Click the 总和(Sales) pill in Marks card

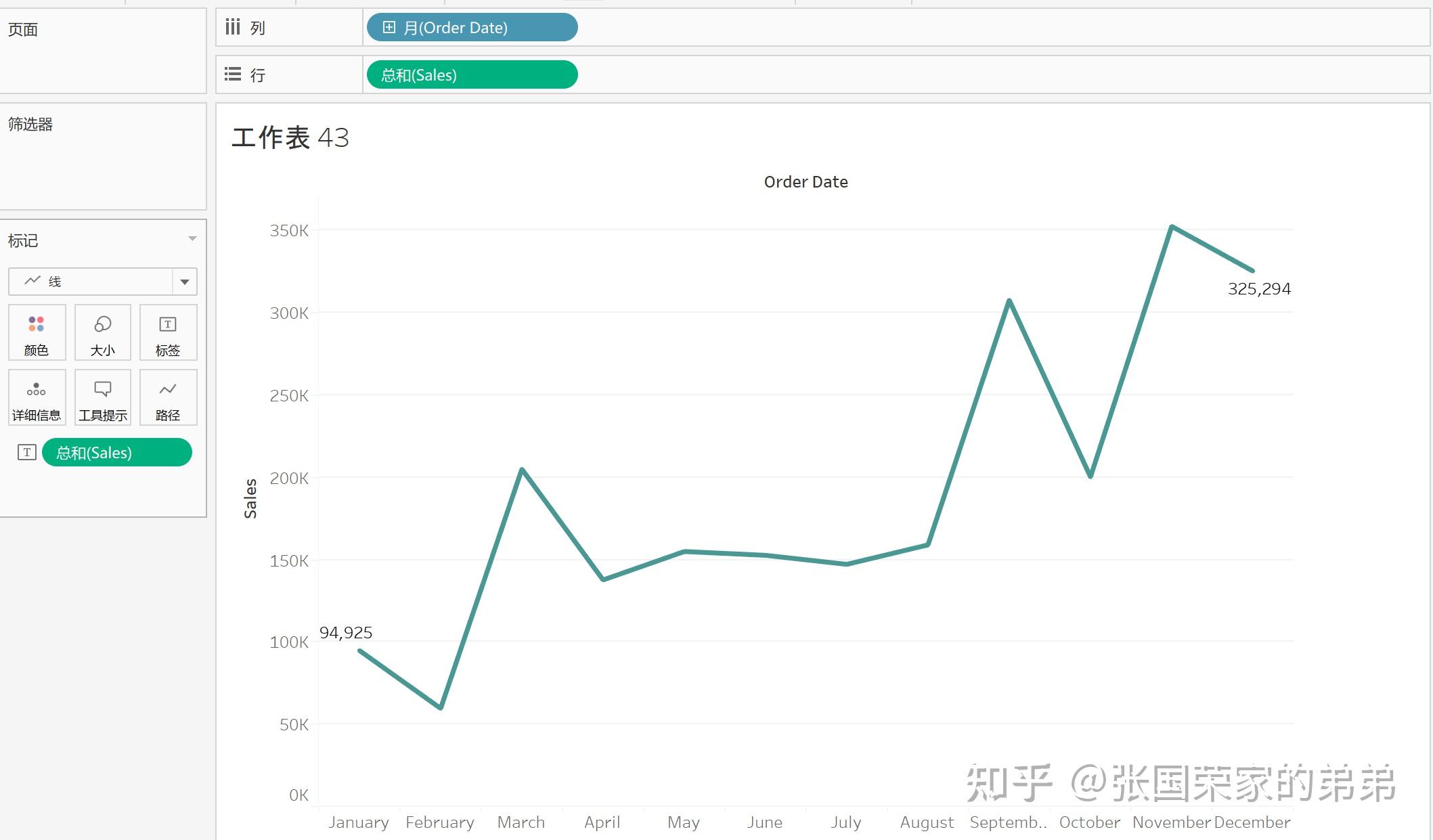[116, 452]
